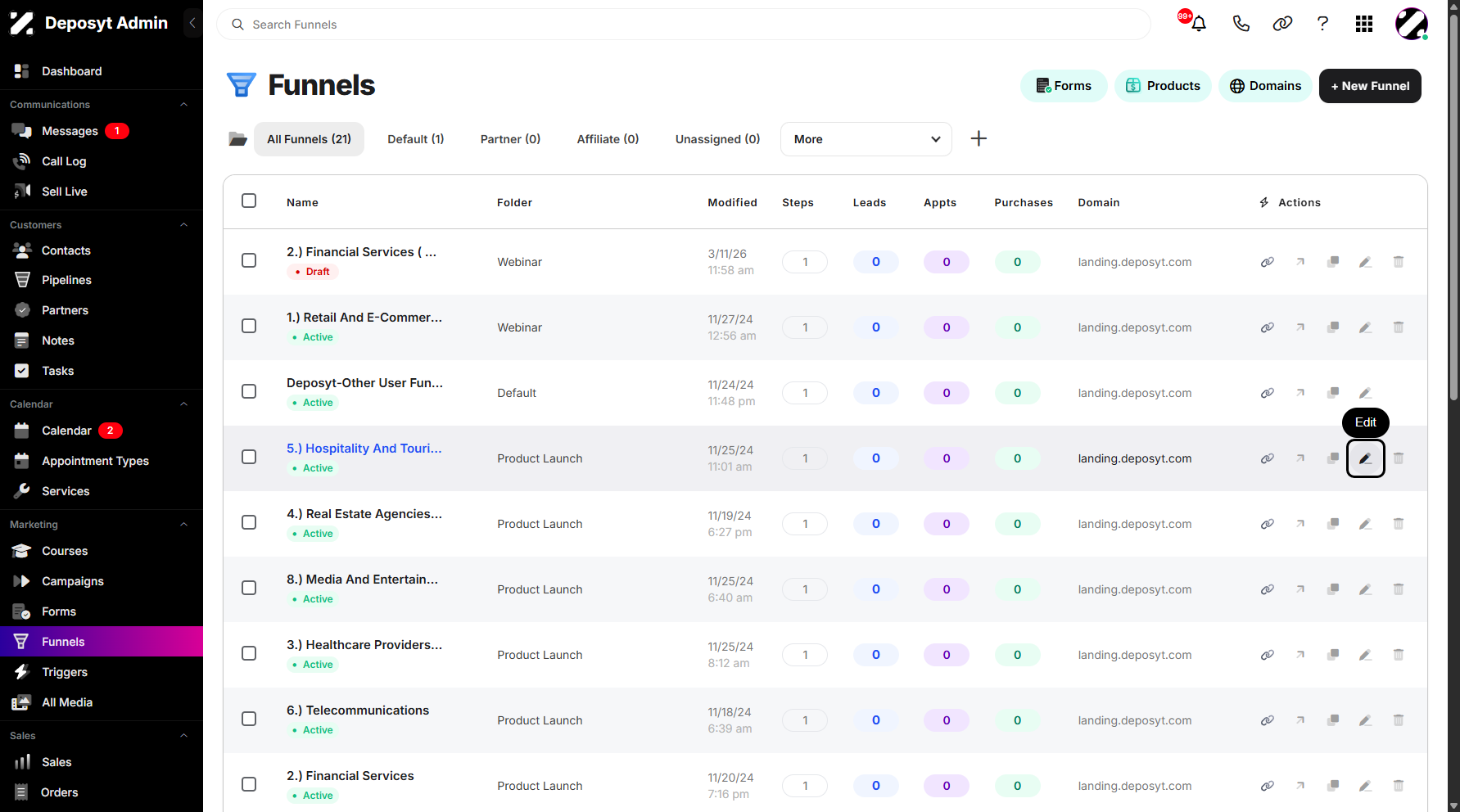The height and width of the screenshot is (812, 1460).
Task: Open the Telecommunications funnel in new tab
Action: 1300,720
